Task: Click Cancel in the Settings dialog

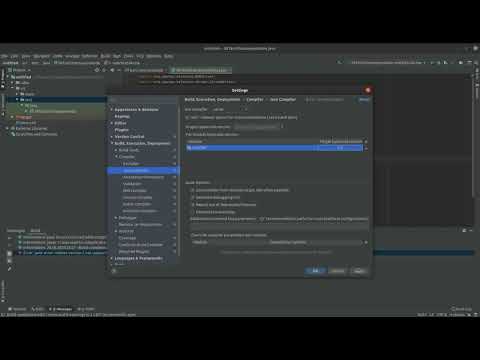Action: 337,271
